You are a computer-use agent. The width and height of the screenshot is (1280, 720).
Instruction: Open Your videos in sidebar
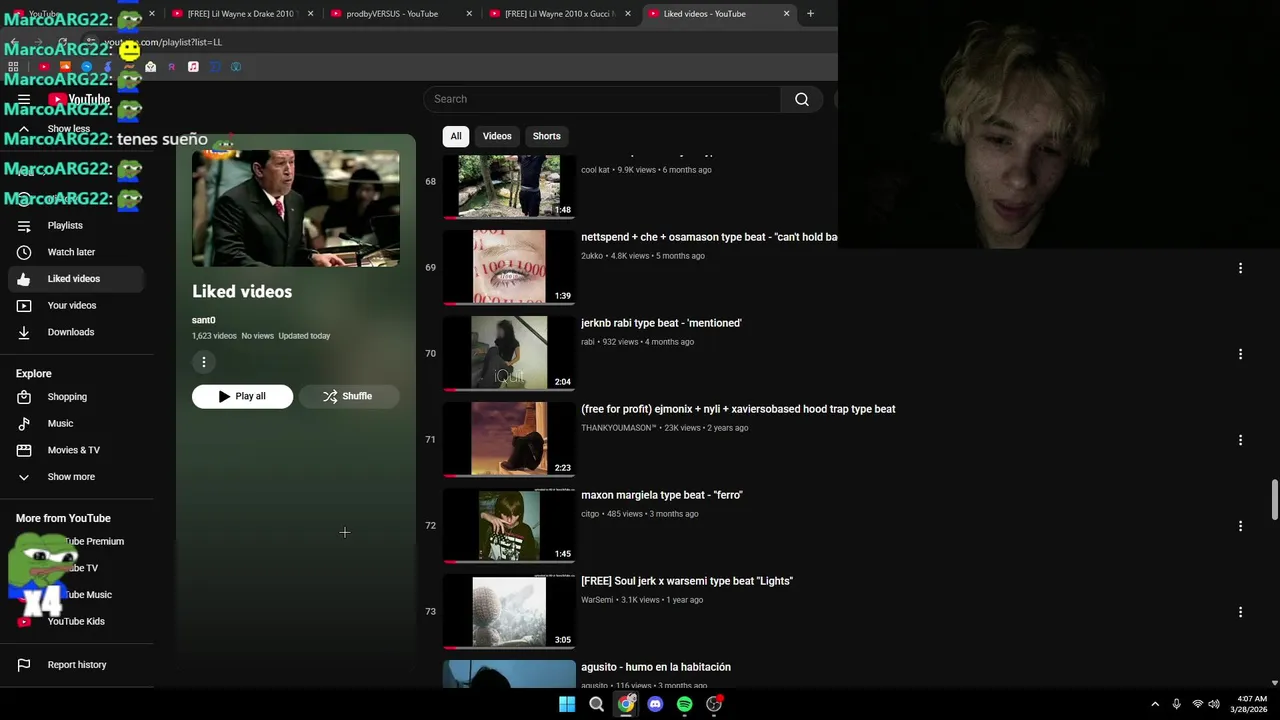71,306
